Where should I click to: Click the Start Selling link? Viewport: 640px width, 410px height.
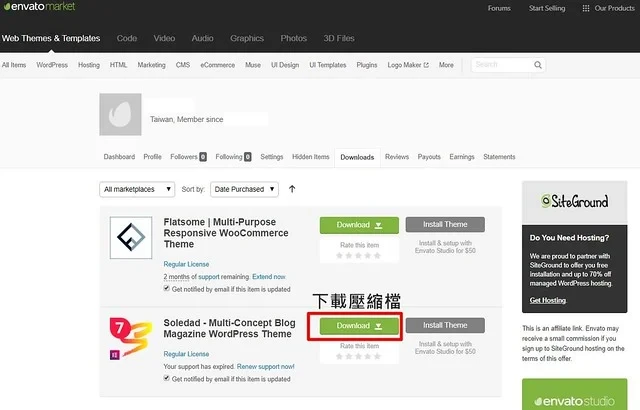[x=547, y=8]
